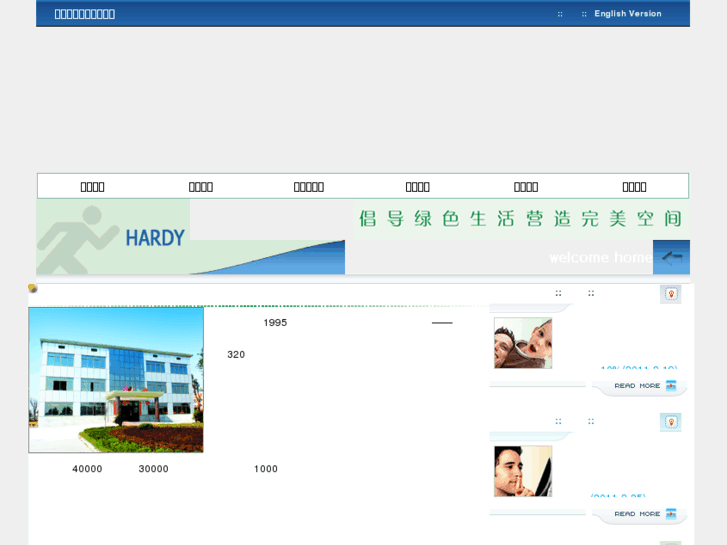
Task: Click the number 1000 in the description
Action: point(266,469)
